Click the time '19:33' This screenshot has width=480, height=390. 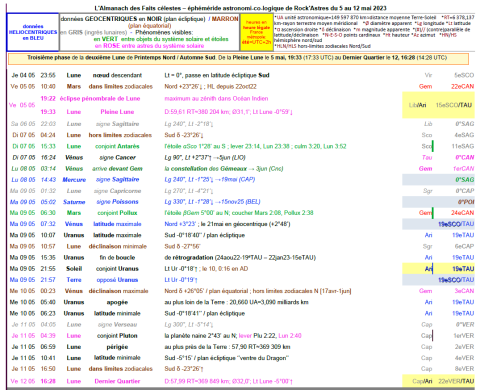coord(48,112)
